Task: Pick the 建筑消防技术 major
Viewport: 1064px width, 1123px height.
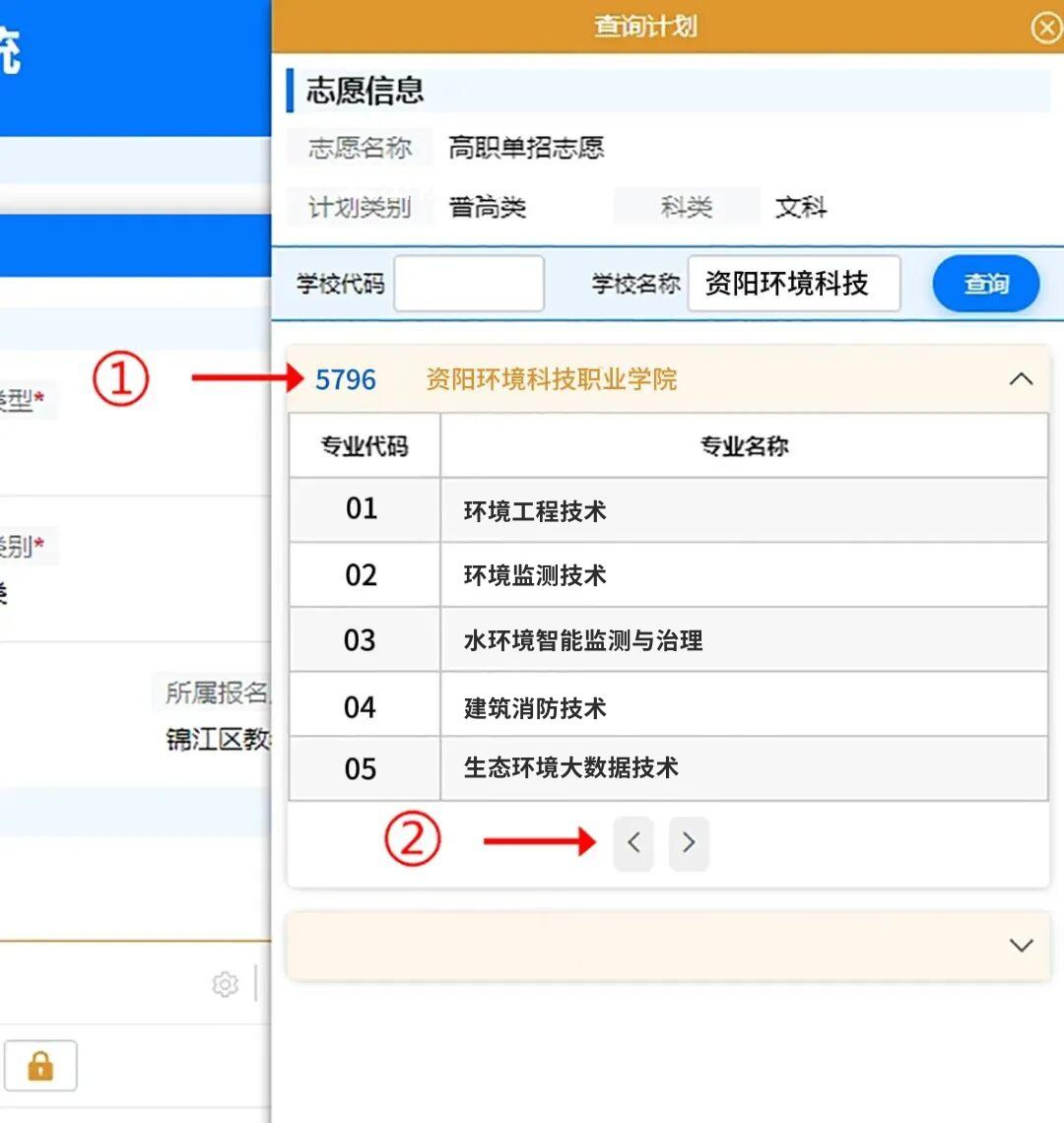Action: click(x=535, y=707)
